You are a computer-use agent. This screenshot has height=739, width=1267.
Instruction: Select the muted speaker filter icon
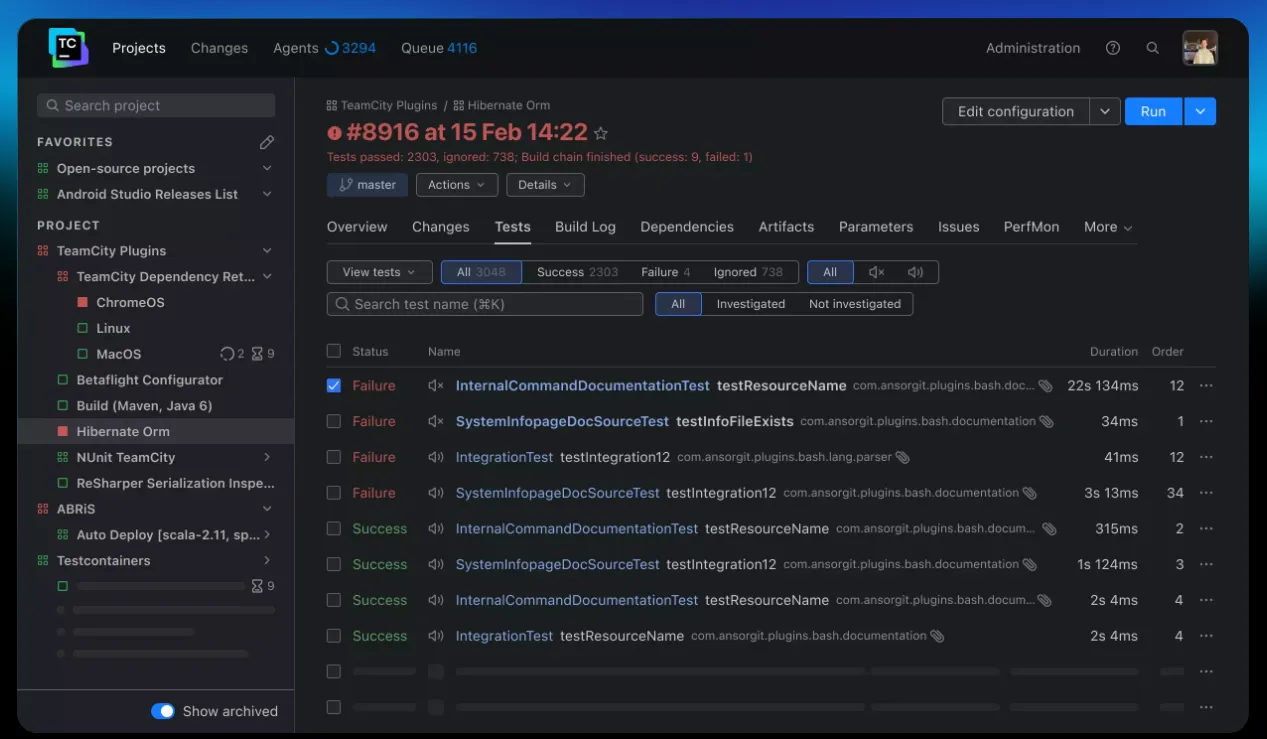coord(877,272)
